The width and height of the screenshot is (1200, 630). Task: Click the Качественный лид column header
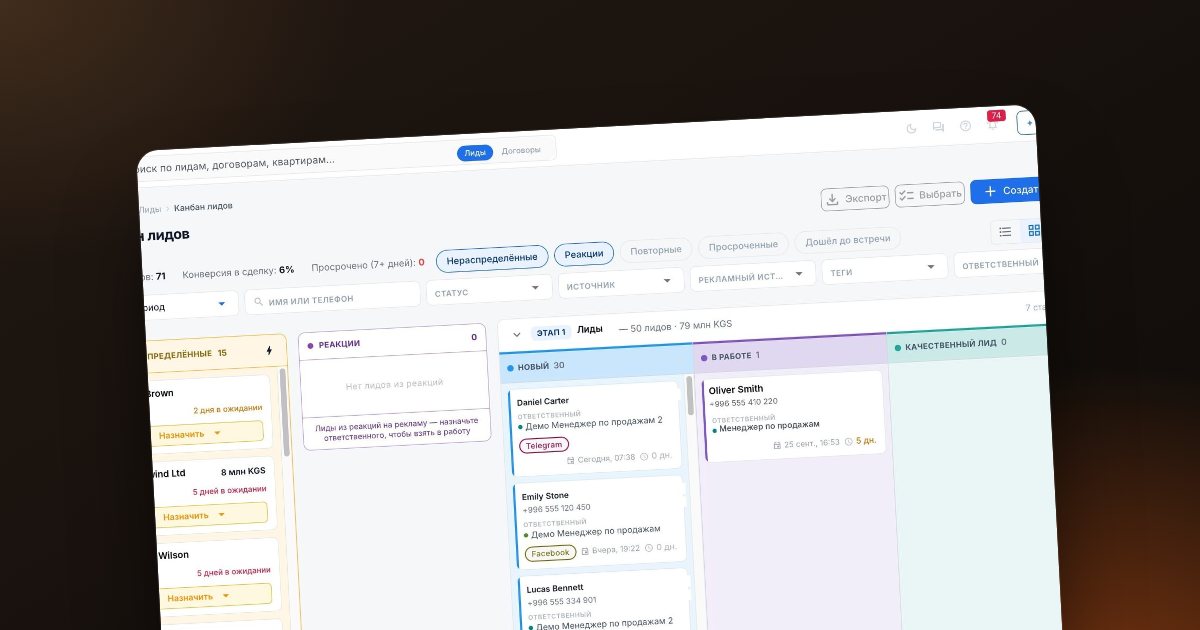coord(967,344)
